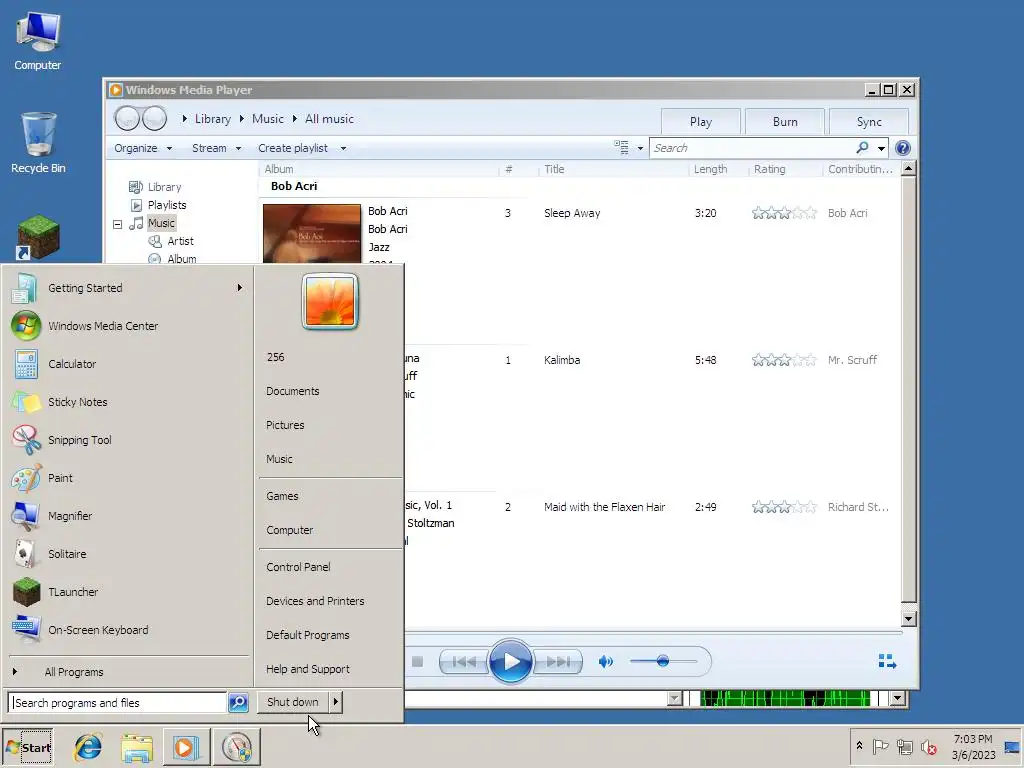Open Windows Explorer folder on taskbar
This screenshot has height=768, width=1024.
tap(136, 748)
